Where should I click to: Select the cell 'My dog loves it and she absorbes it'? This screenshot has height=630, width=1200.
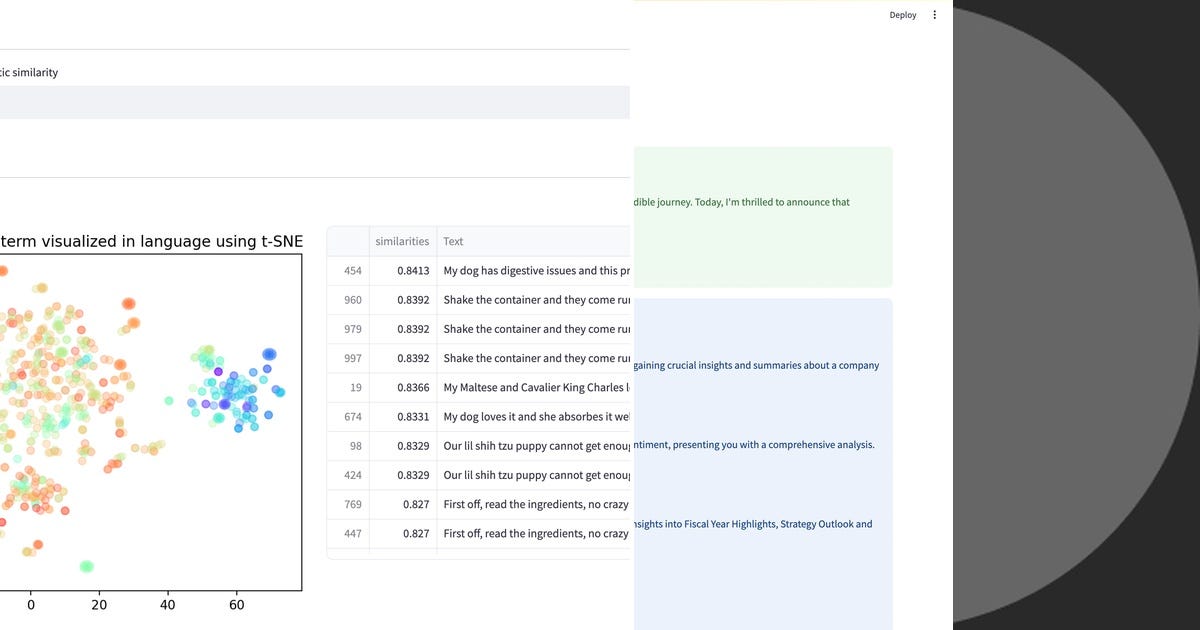point(530,416)
